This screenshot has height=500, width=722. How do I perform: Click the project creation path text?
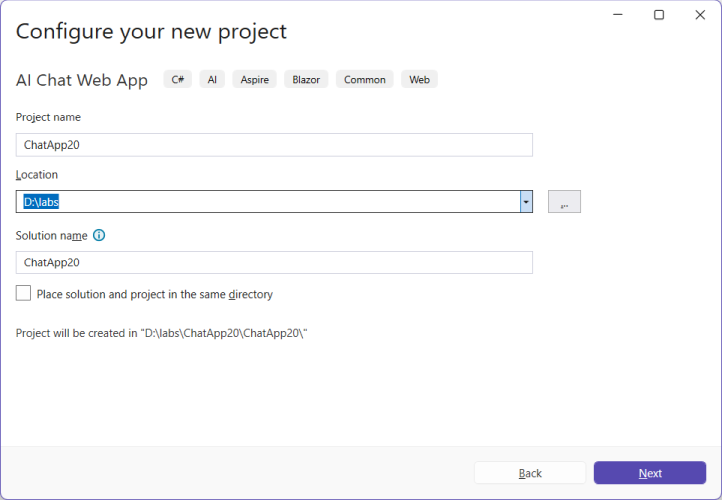pos(162,333)
